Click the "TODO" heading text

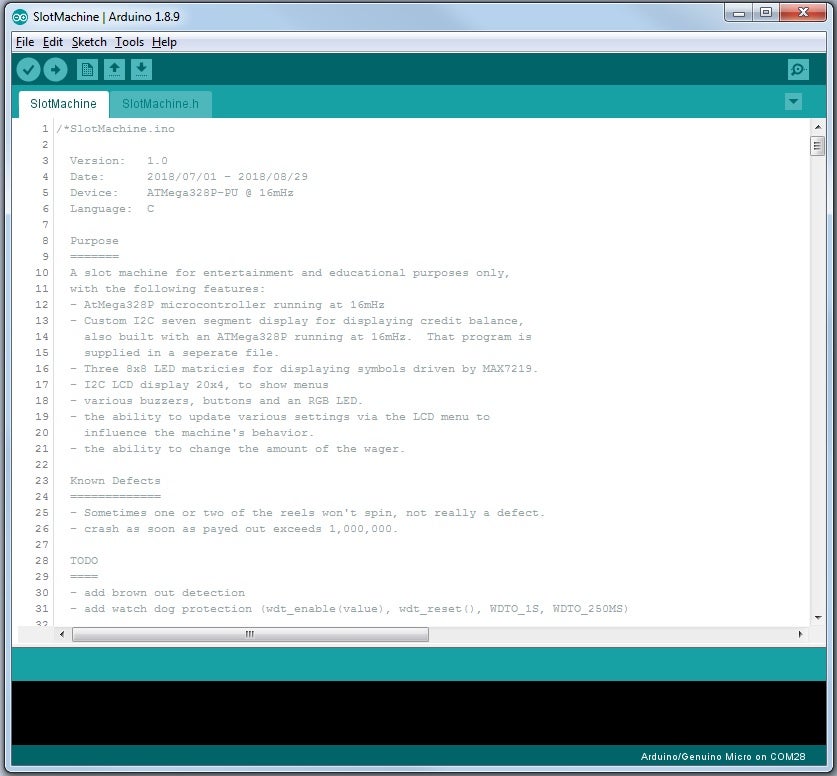84,561
